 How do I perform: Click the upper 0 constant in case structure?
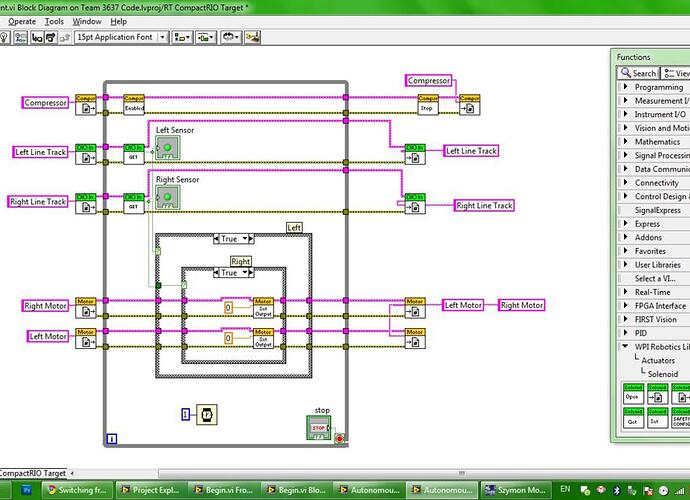(228, 308)
